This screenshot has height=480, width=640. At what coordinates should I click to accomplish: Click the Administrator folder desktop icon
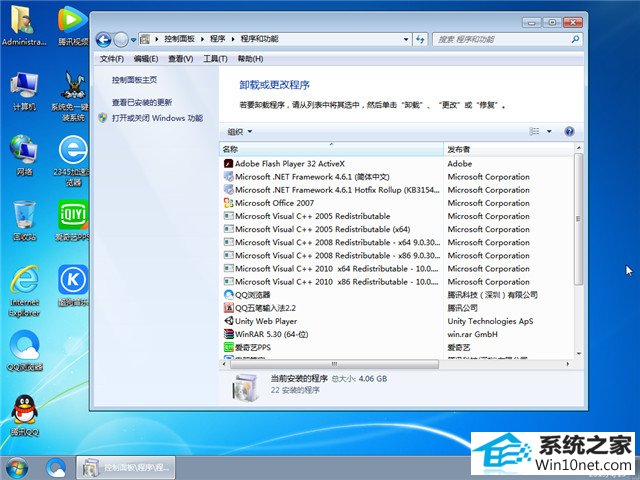tap(24, 25)
